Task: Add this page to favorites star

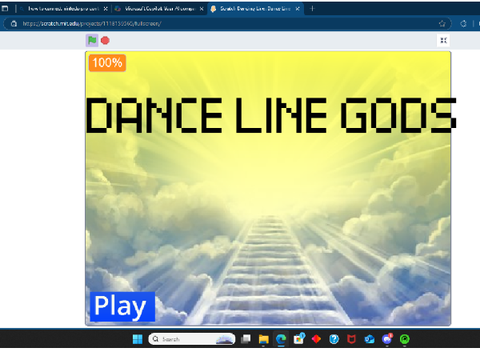Action: pyautogui.click(x=442, y=24)
